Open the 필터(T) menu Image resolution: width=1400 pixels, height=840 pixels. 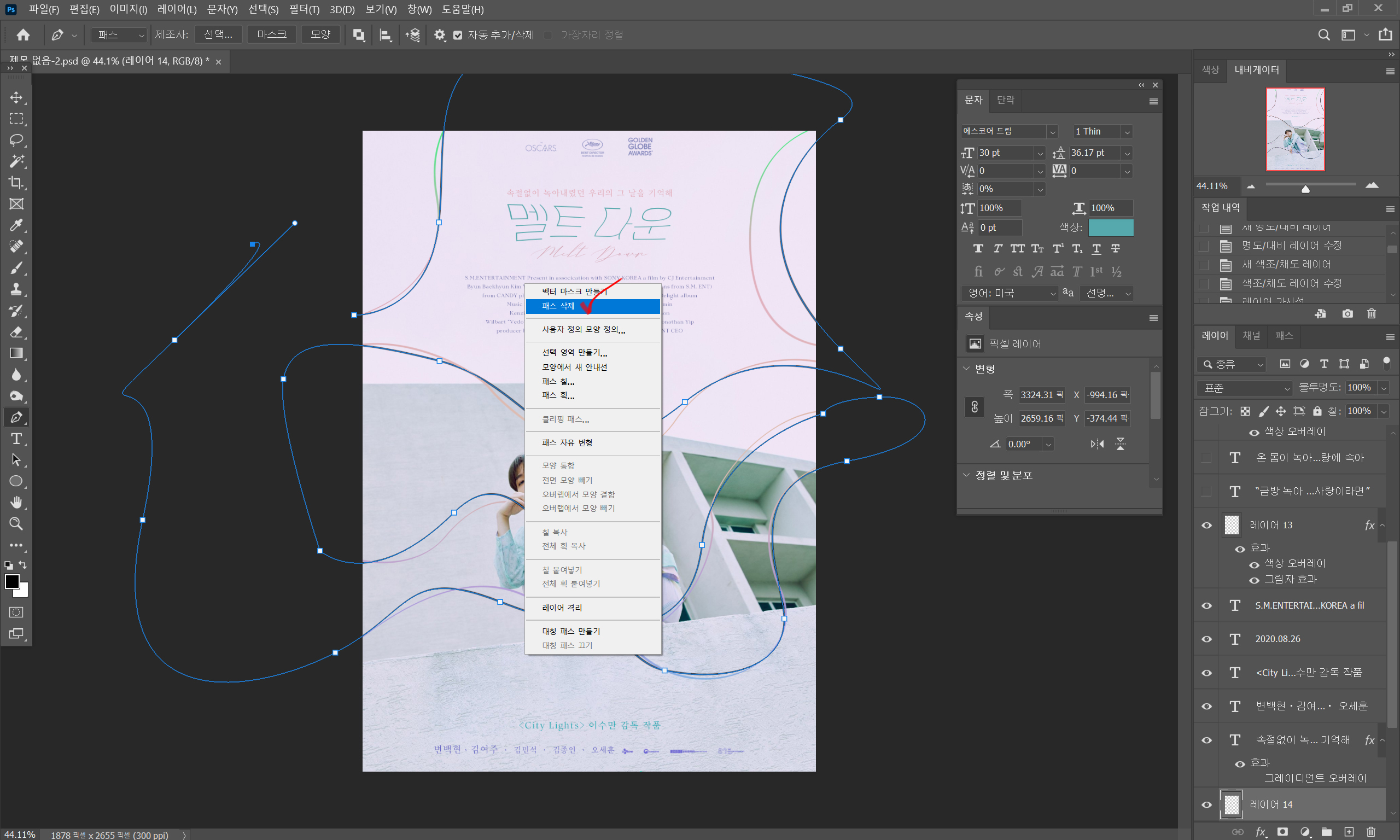(304, 9)
